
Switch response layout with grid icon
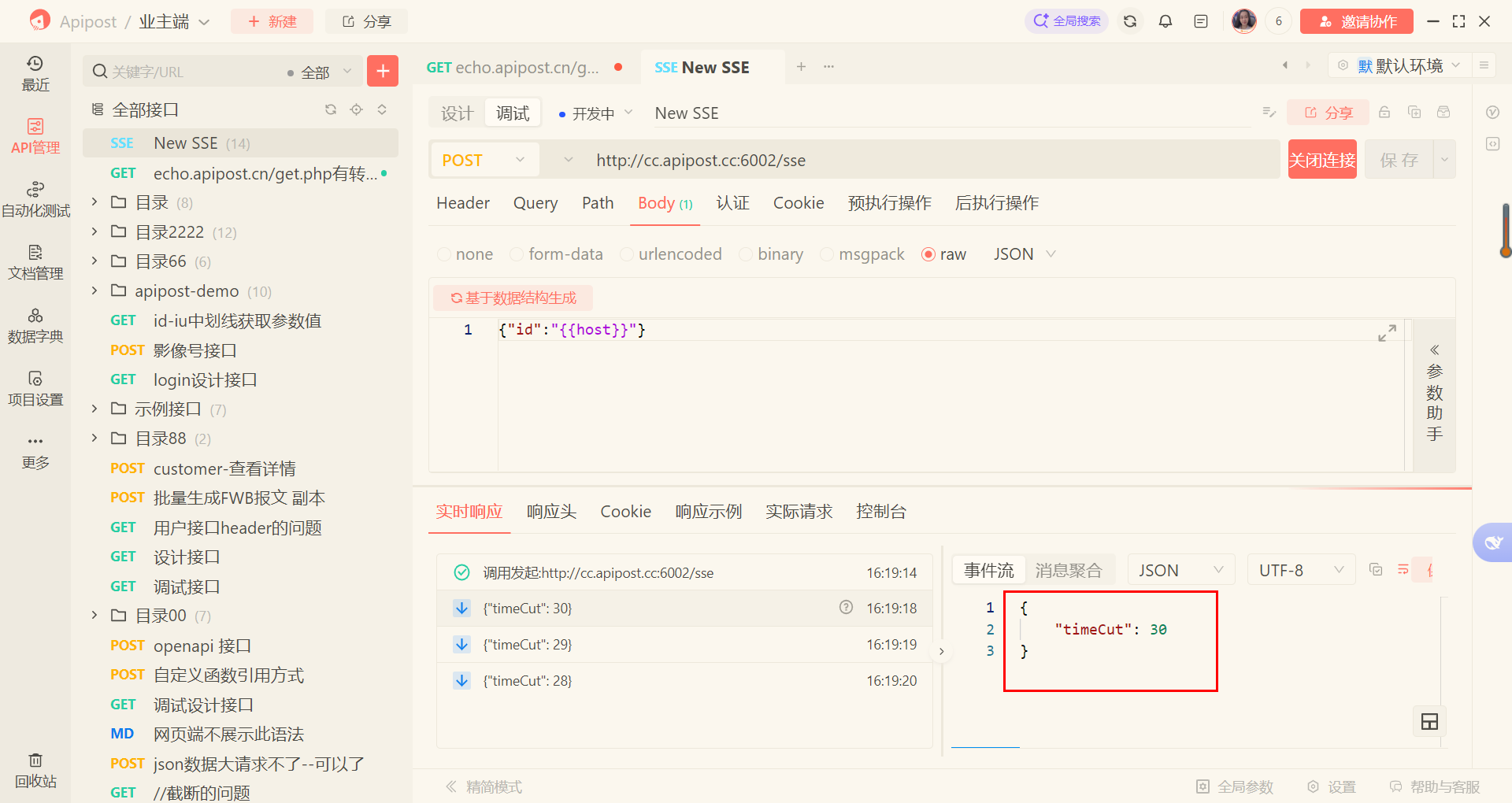1429,721
